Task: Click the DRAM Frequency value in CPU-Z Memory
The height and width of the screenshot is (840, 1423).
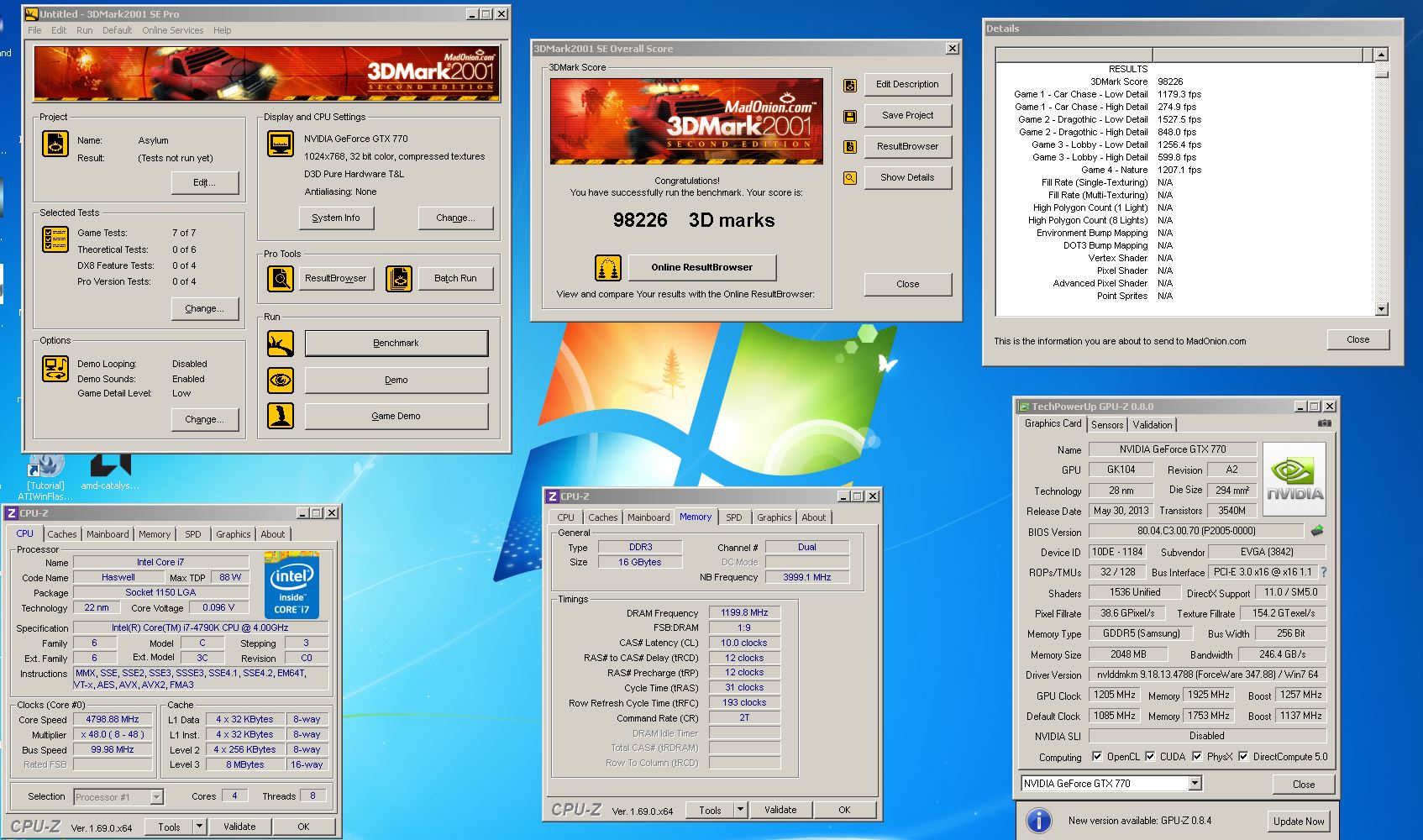Action: [x=744, y=612]
